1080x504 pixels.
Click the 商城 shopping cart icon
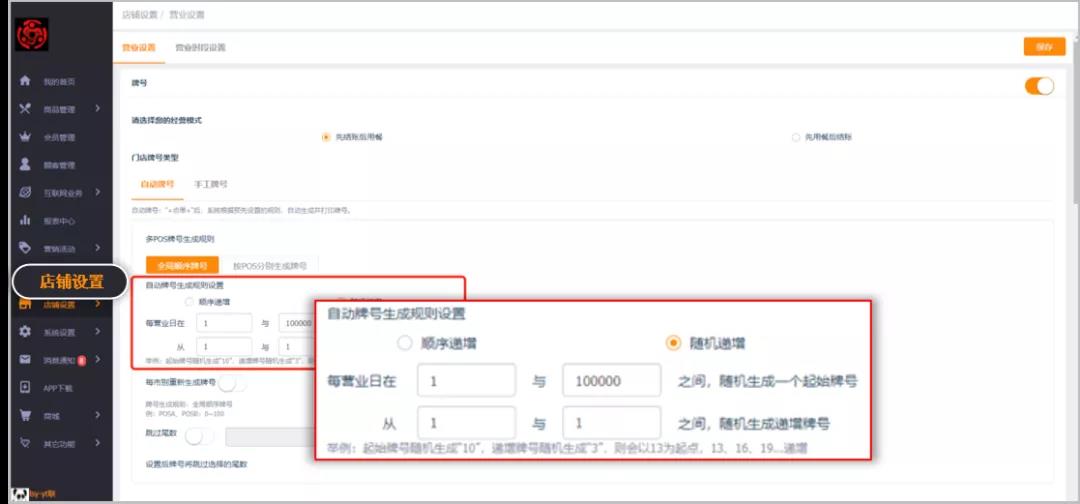click(26, 415)
